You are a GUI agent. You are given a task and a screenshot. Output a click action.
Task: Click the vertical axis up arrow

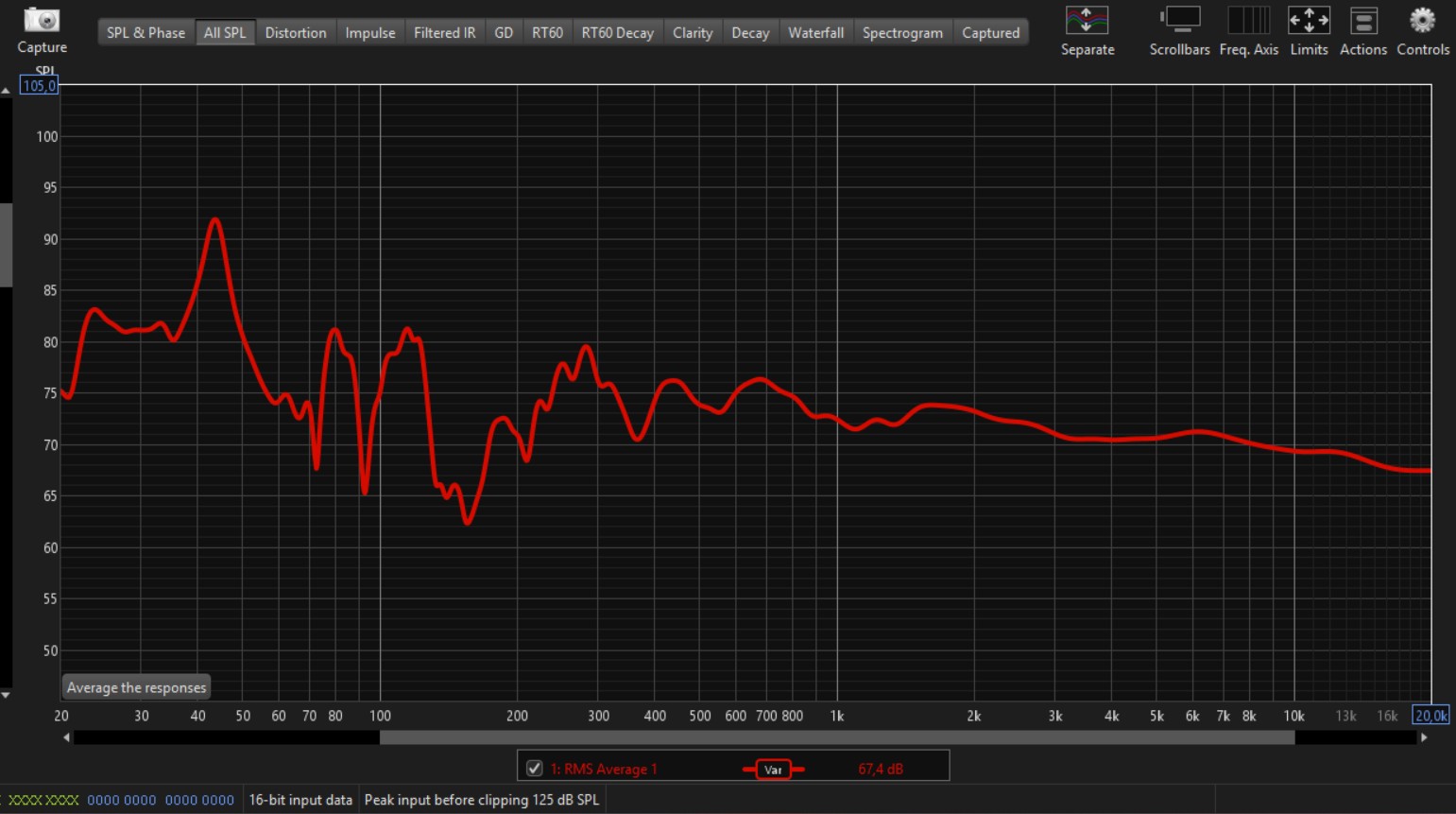tap(6, 91)
